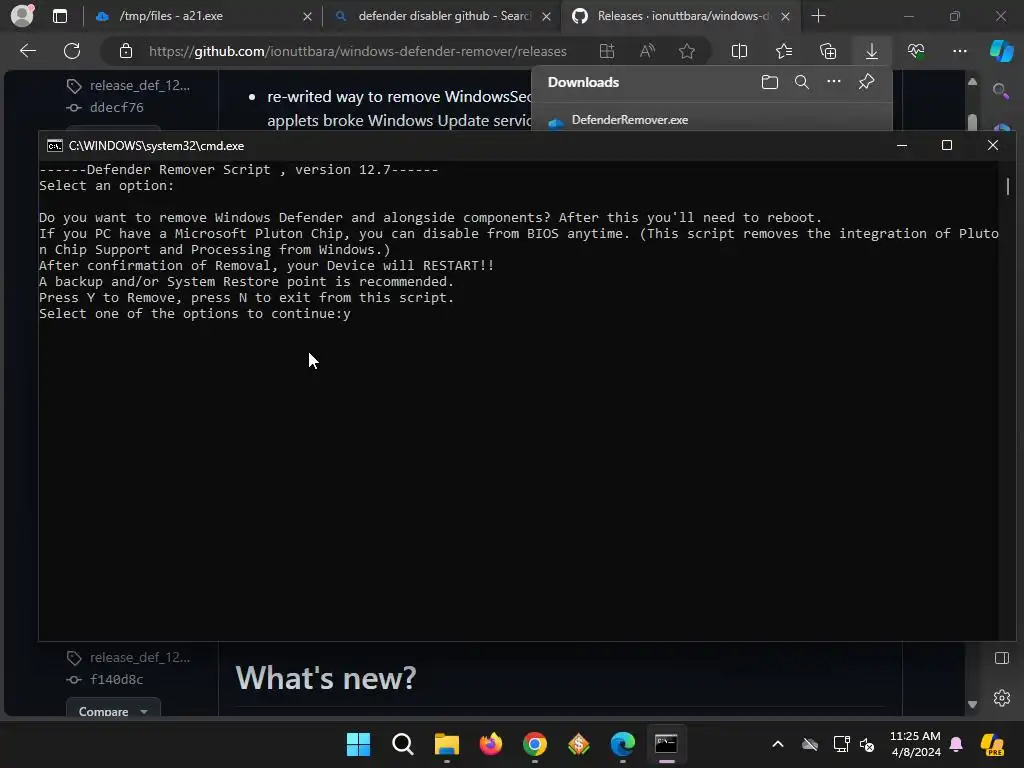1024x768 pixels.
Task: Add this page to favorites star
Action: click(x=686, y=51)
